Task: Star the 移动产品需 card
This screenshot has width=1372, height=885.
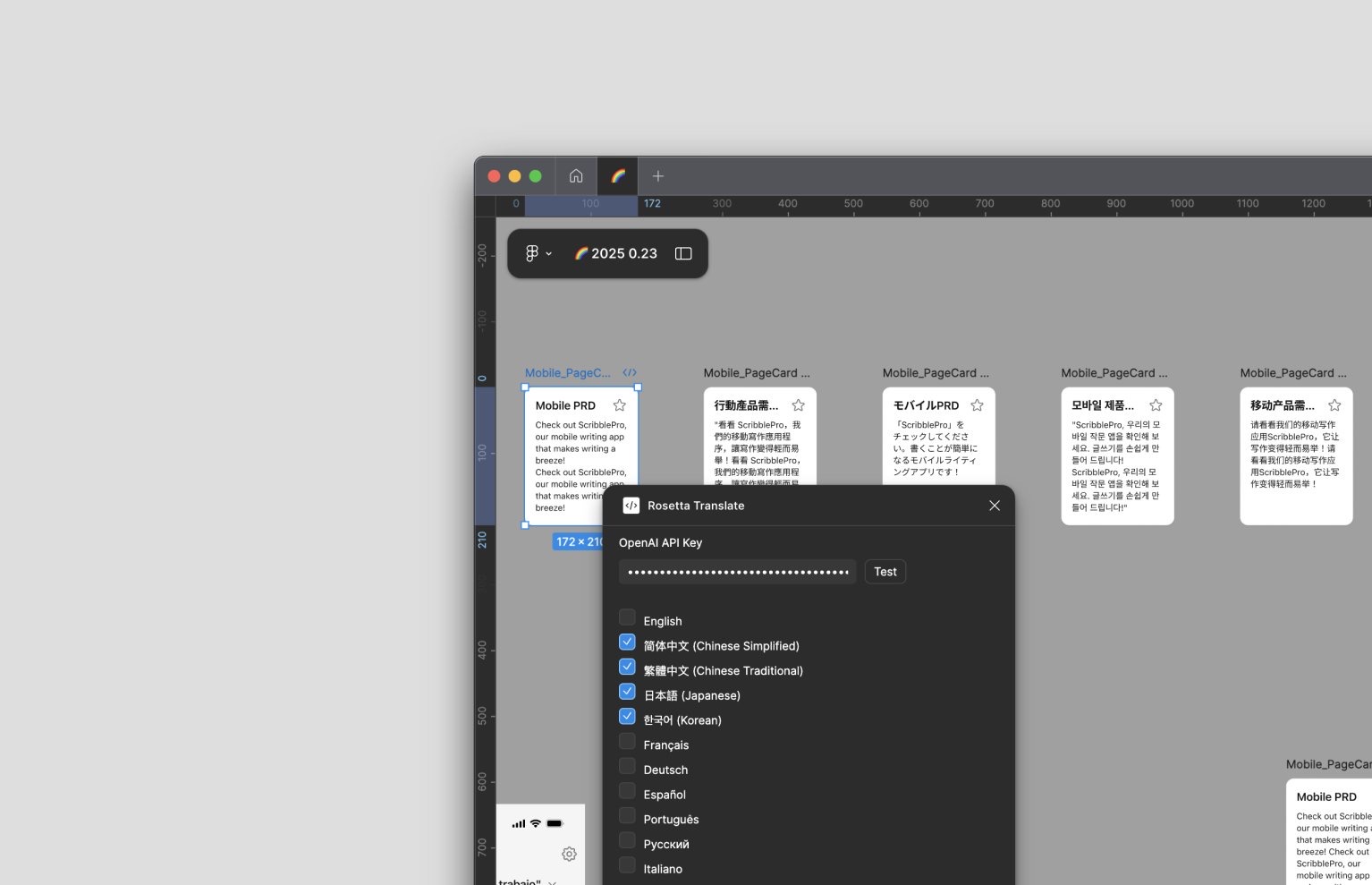Action: tap(1335, 405)
